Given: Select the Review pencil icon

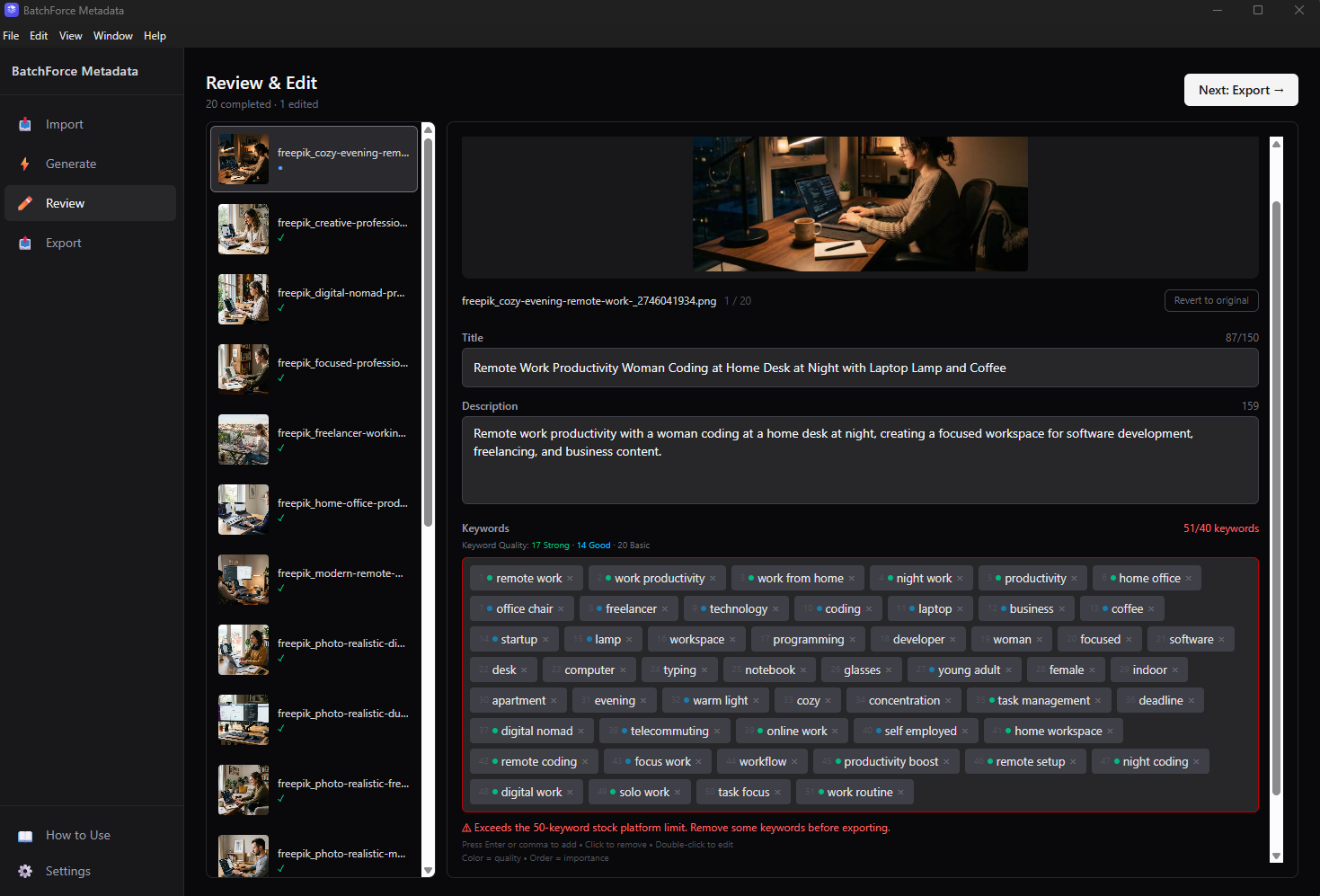Looking at the screenshot, I should coord(25,203).
